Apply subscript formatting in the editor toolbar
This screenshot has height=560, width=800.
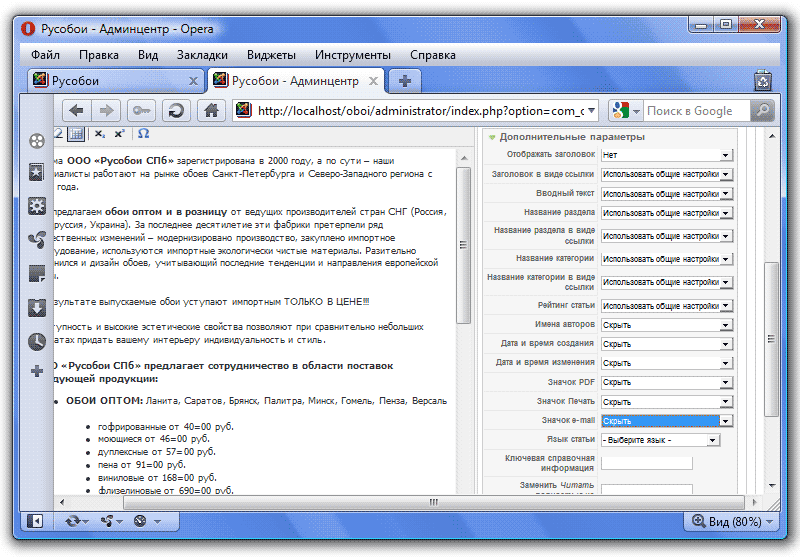coord(100,134)
